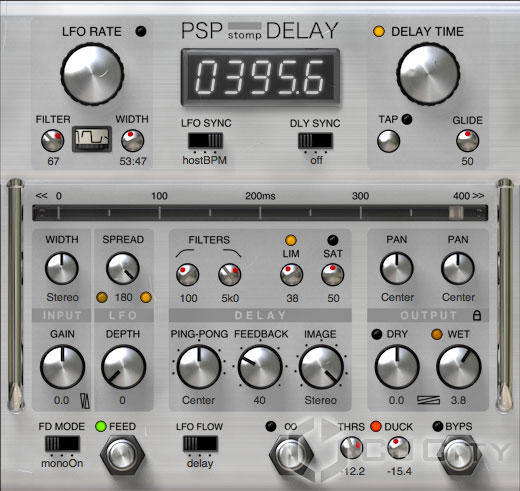
Task: Toggle the red DUCK LED
Action: [376, 426]
